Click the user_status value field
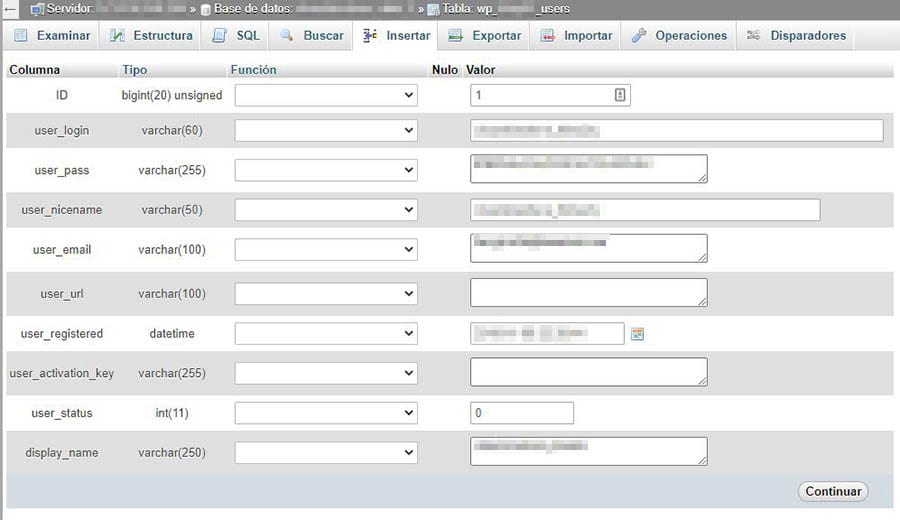900x520 pixels. pyautogui.click(x=521, y=413)
